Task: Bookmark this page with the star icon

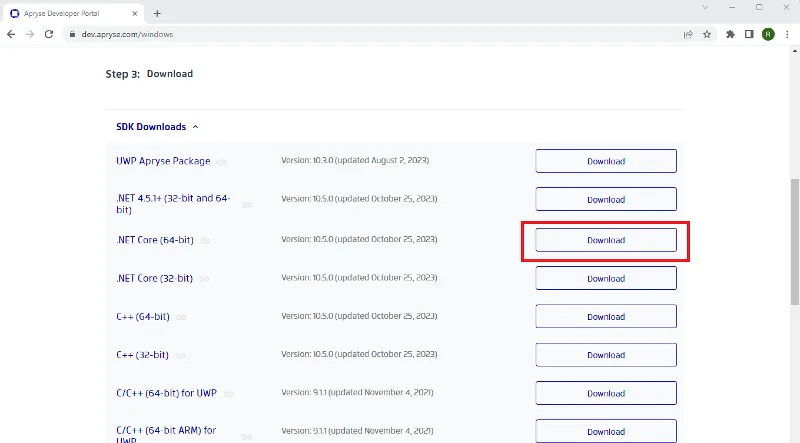Action: point(707,34)
